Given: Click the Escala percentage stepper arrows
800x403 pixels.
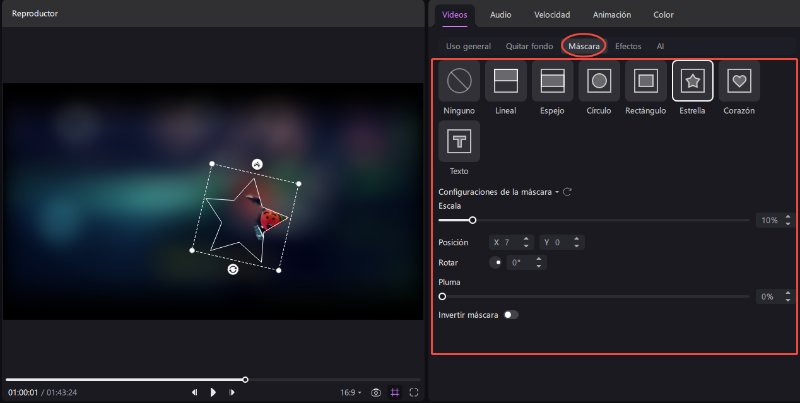Looking at the screenshot, I should (x=788, y=220).
